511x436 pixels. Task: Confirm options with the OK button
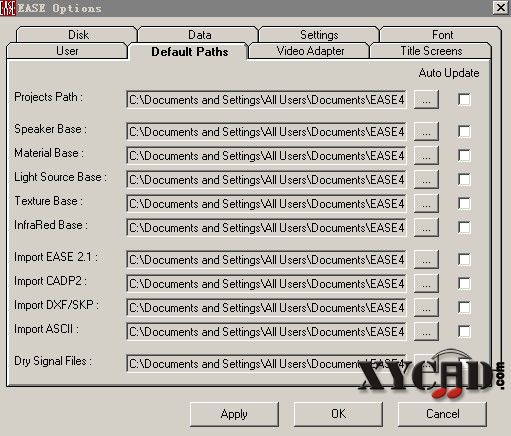click(x=338, y=414)
